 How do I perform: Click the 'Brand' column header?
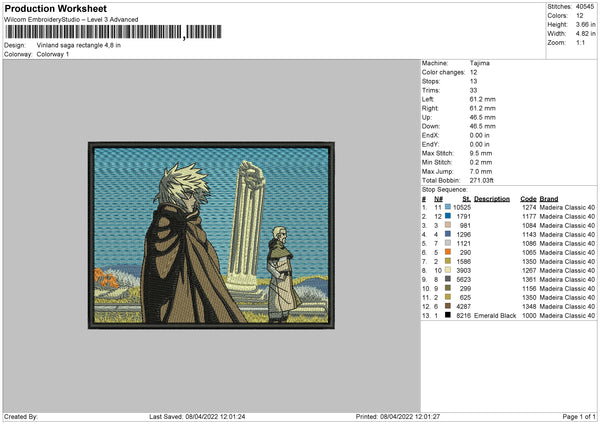coord(549,199)
